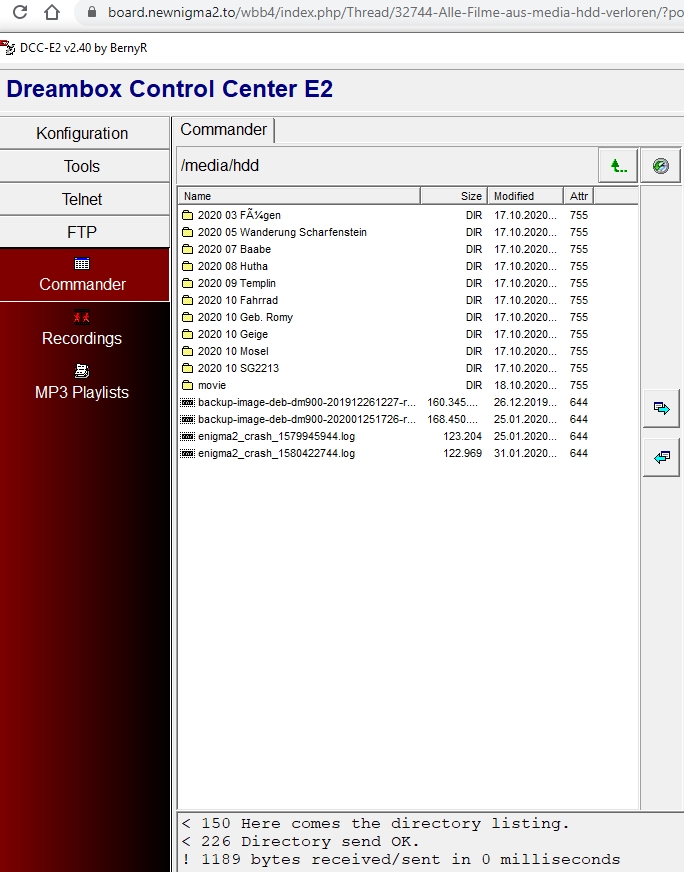Image resolution: width=684 pixels, height=872 pixels.
Task: Click the file icon of enigma2_crash_1579945944.log
Action: click(x=187, y=436)
